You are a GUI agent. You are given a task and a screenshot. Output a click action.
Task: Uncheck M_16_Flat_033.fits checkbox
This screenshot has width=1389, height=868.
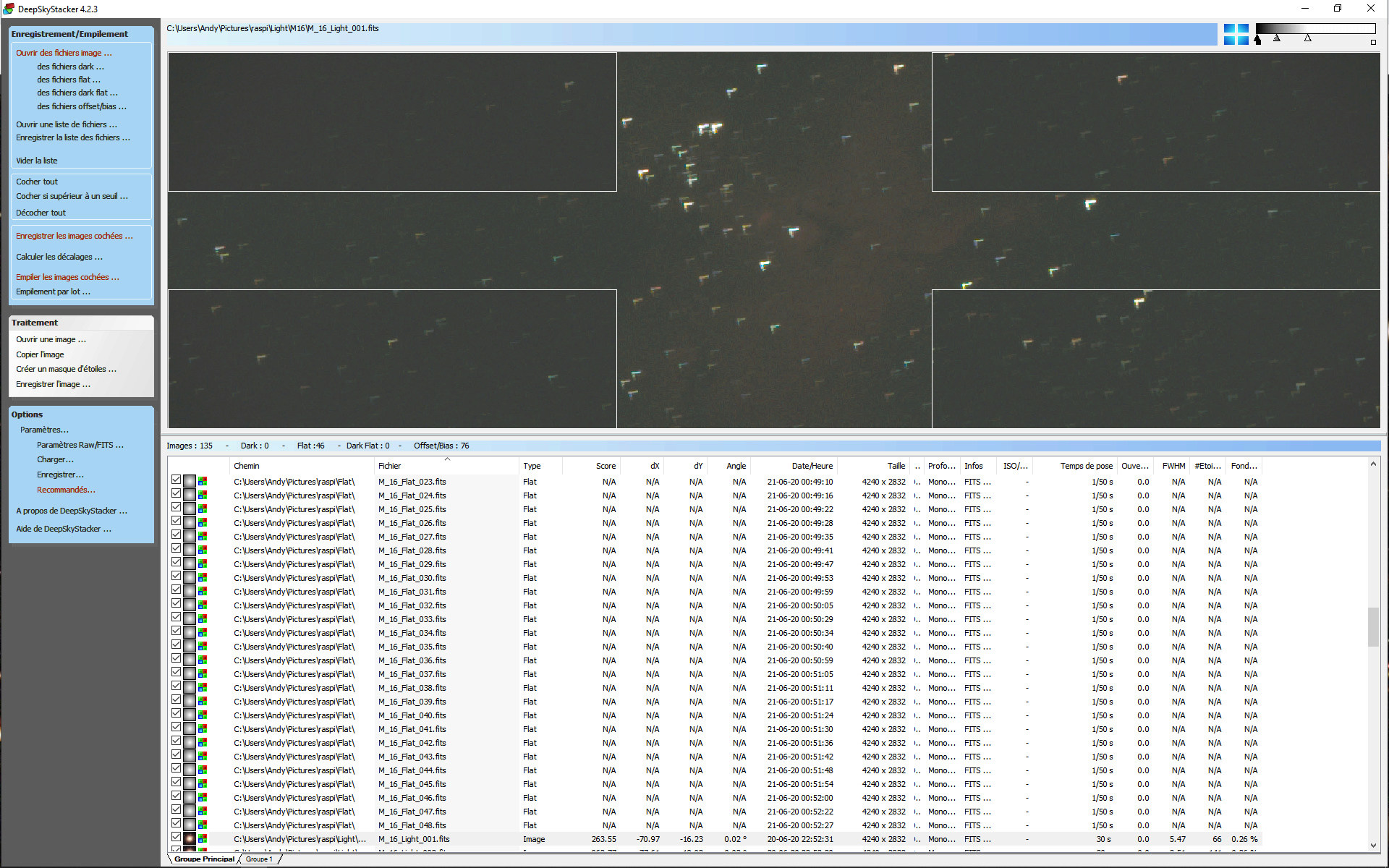click(x=176, y=617)
